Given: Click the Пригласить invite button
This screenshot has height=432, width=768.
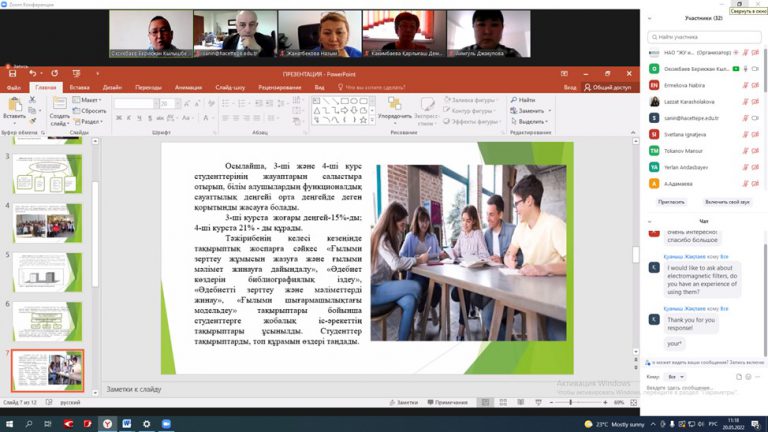Looking at the screenshot, I should [671, 202].
